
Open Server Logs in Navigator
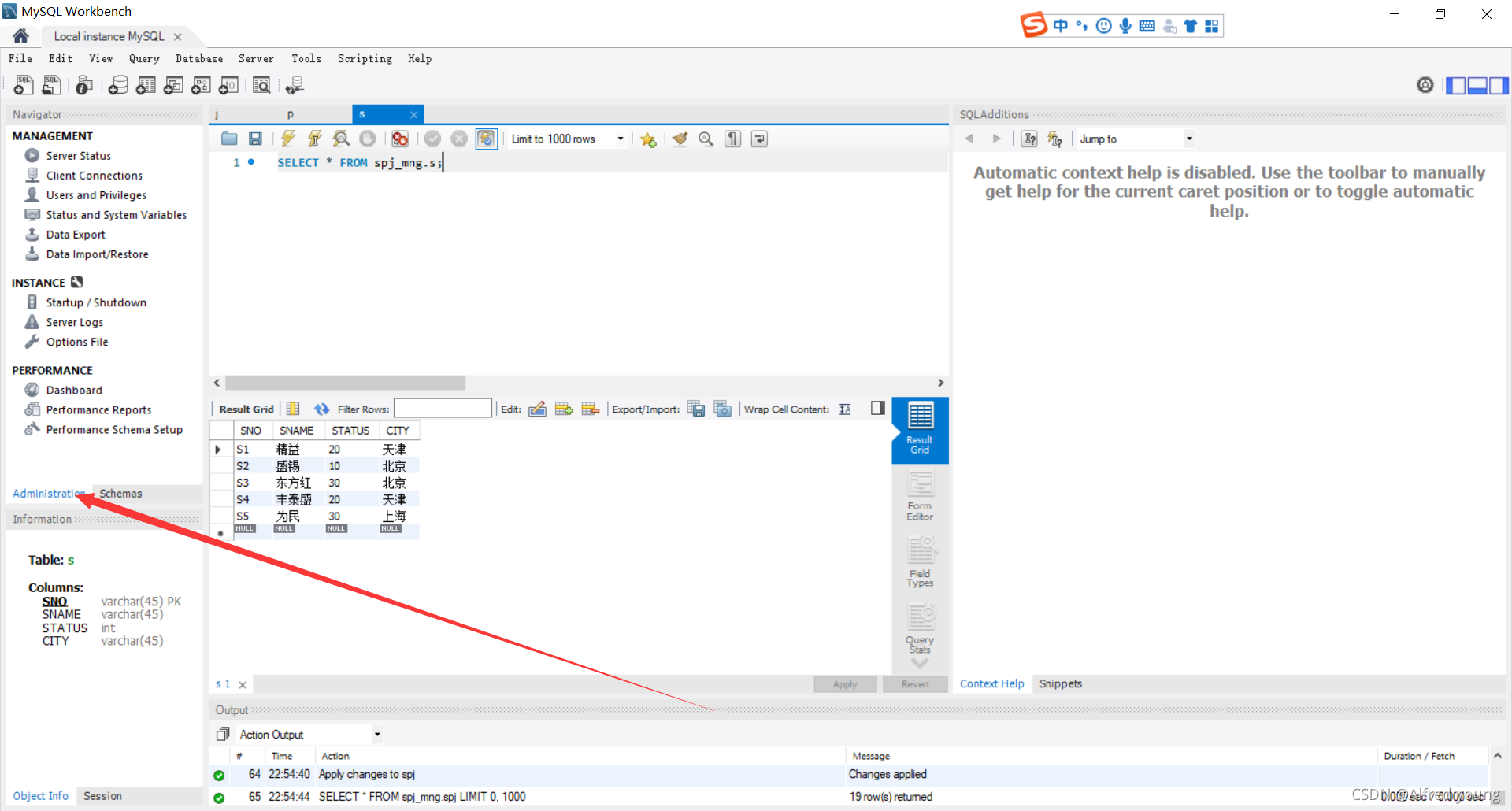(x=75, y=322)
